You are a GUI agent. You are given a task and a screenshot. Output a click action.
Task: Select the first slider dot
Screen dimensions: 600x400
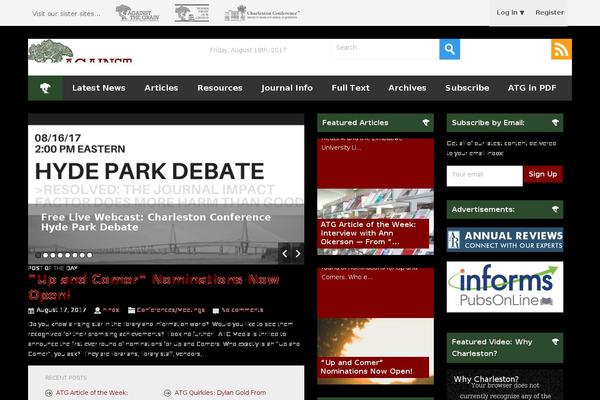38,255
